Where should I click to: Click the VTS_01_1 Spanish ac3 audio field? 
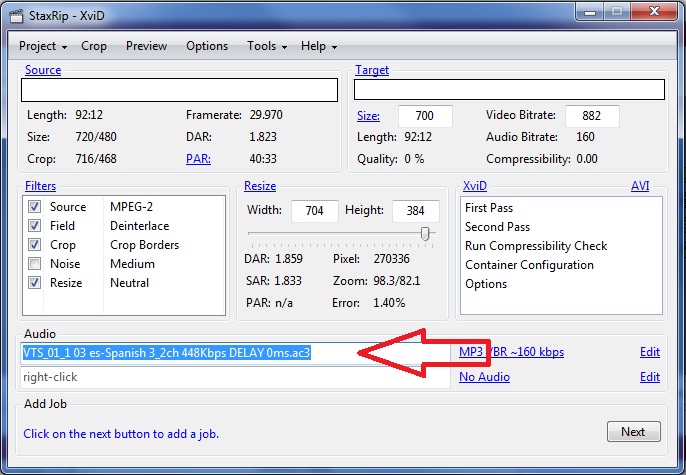[235, 353]
